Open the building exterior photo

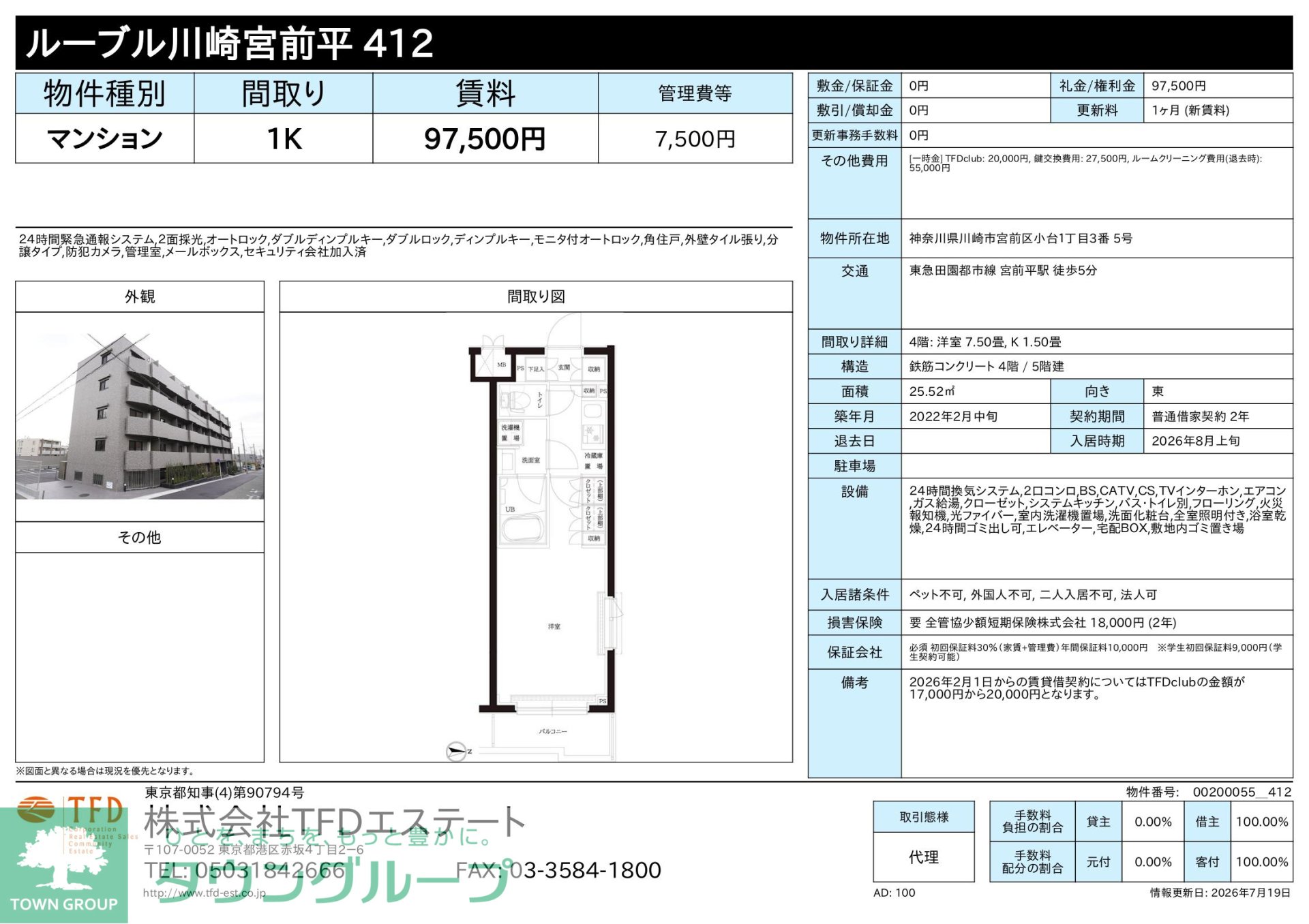(140, 416)
